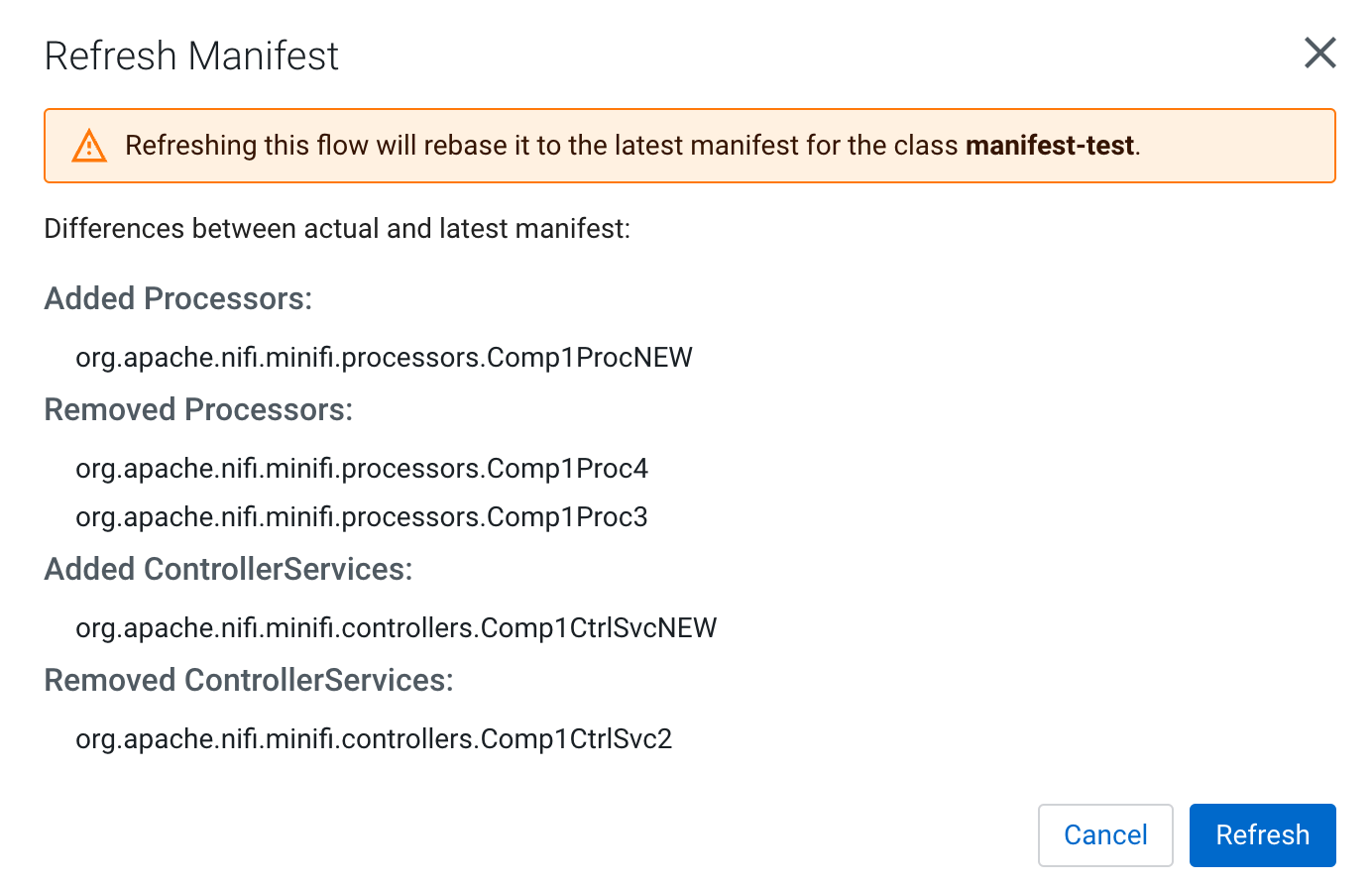Screen dimensions: 1372x884
Task: Click the Differences between actual and latest text
Action: 337,229
